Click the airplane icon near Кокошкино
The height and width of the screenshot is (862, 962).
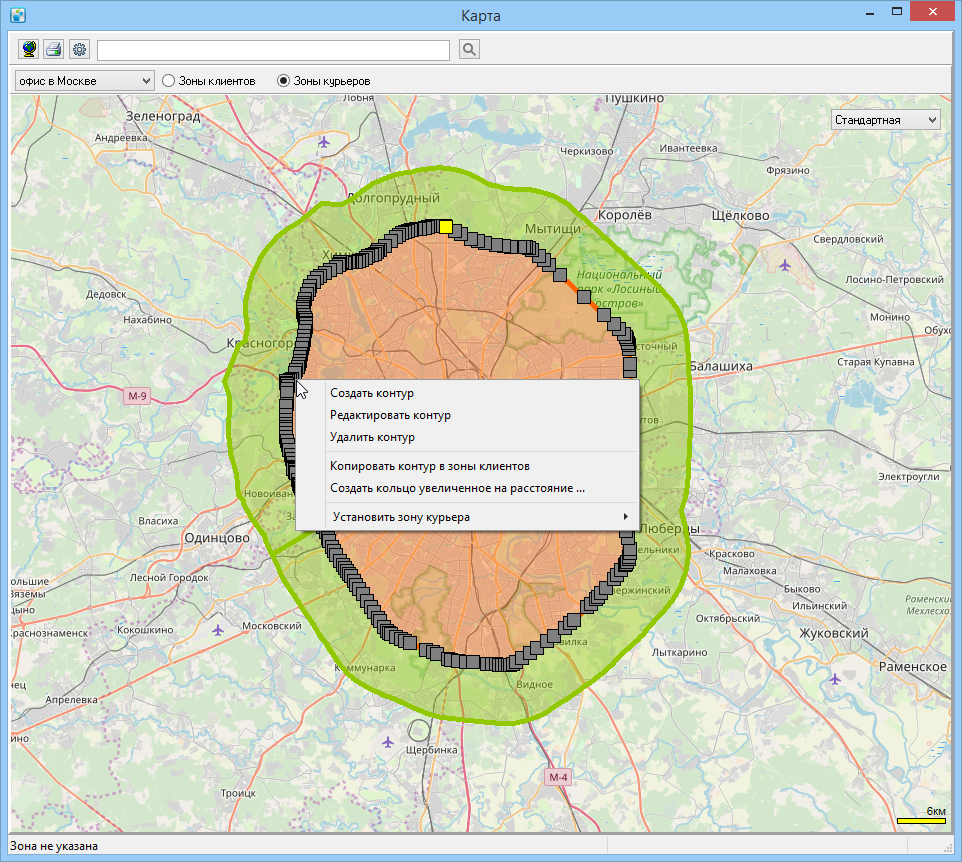218,630
